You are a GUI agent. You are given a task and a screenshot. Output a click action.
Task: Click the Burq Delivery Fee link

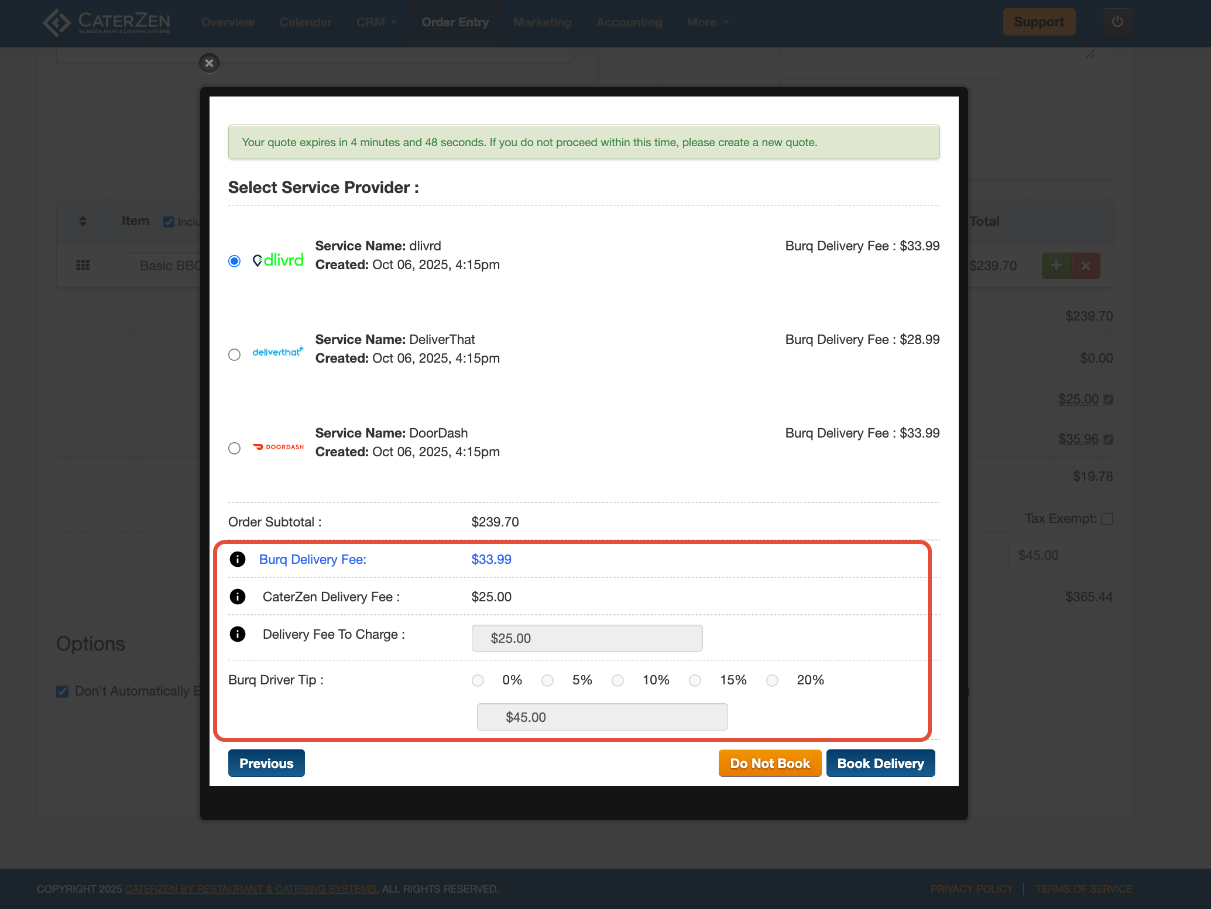[x=313, y=559]
